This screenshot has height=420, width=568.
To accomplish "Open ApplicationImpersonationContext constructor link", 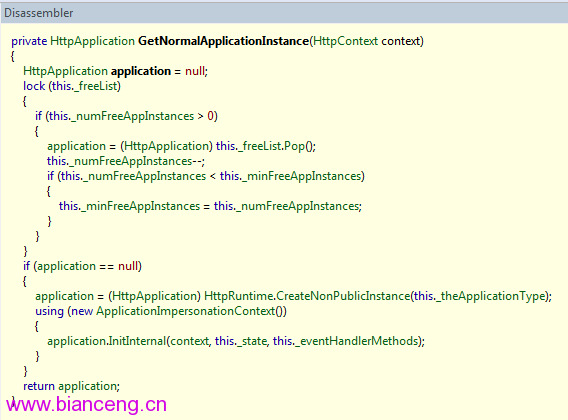I will coord(186,311).
